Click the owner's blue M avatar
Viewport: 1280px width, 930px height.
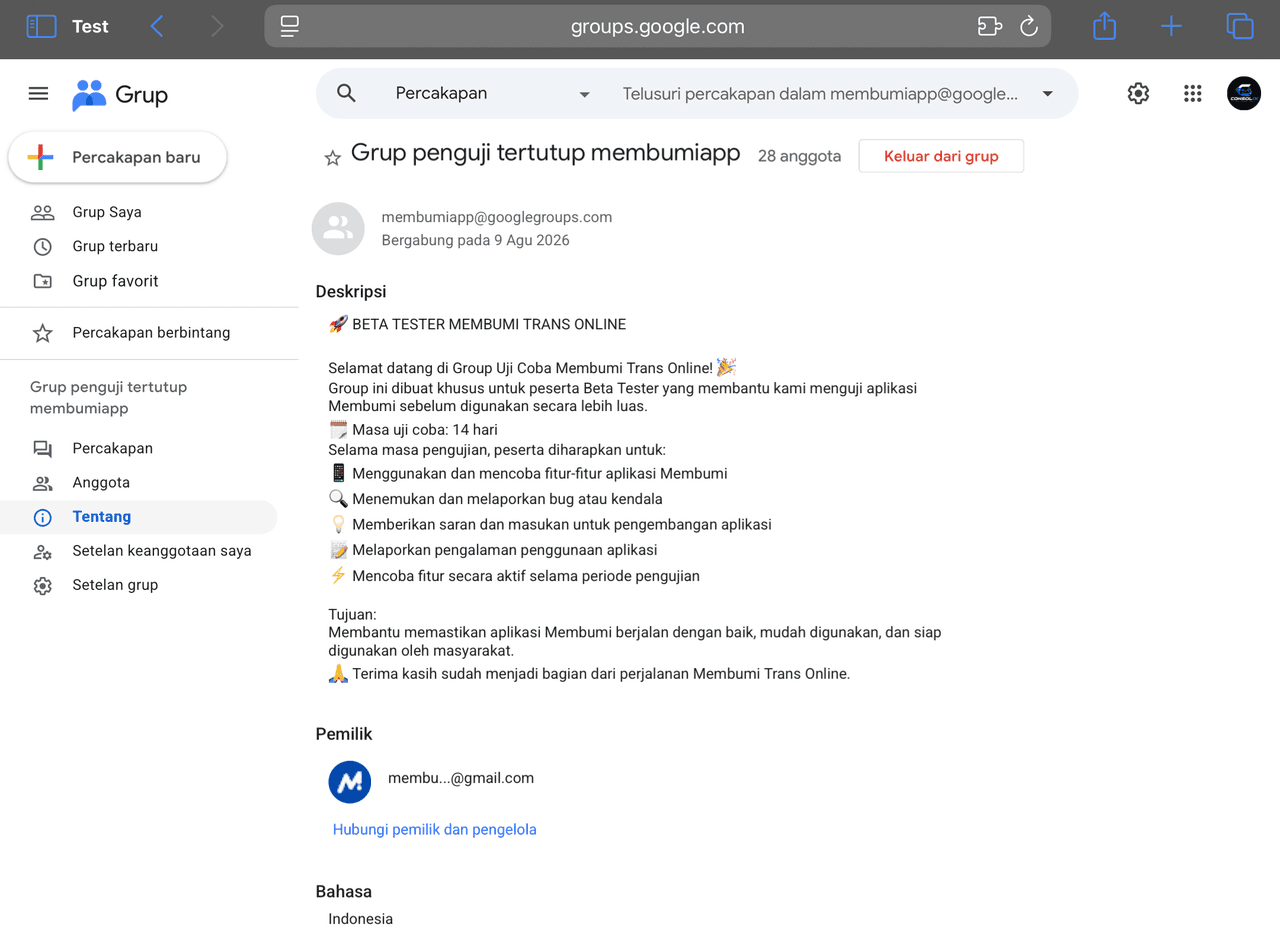tap(350, 782)
